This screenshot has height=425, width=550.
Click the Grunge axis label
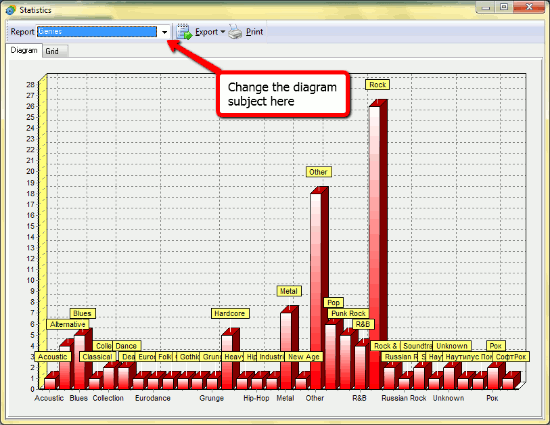point(212,398)
